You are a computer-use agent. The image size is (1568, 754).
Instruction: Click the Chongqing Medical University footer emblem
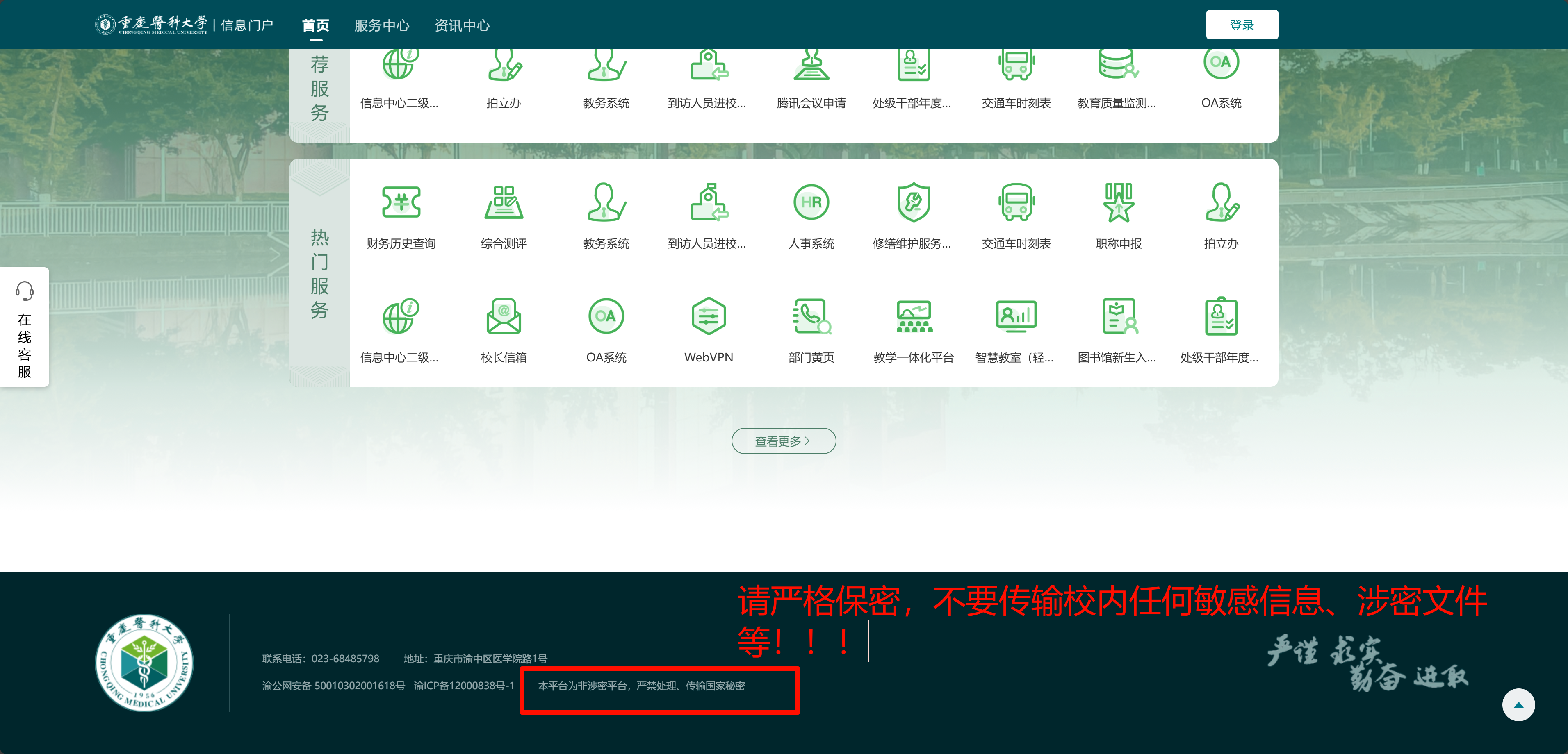coord(144,663)
